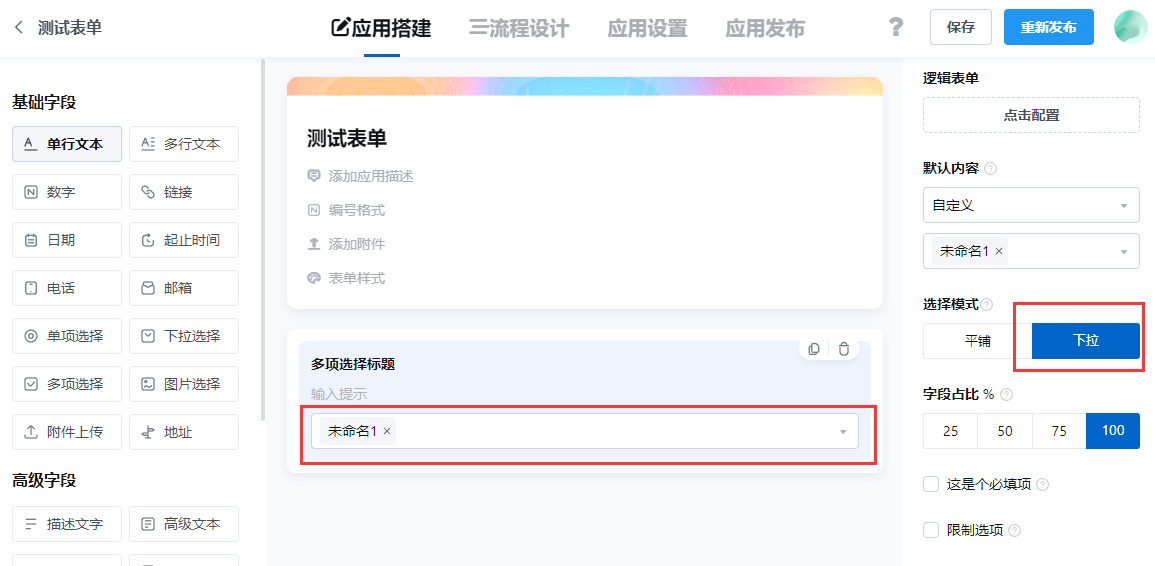Screen dimensions: 1155x566
Task: Click the trash icon to delete the field
Action: pyautogui.click(x=844, y=349)
